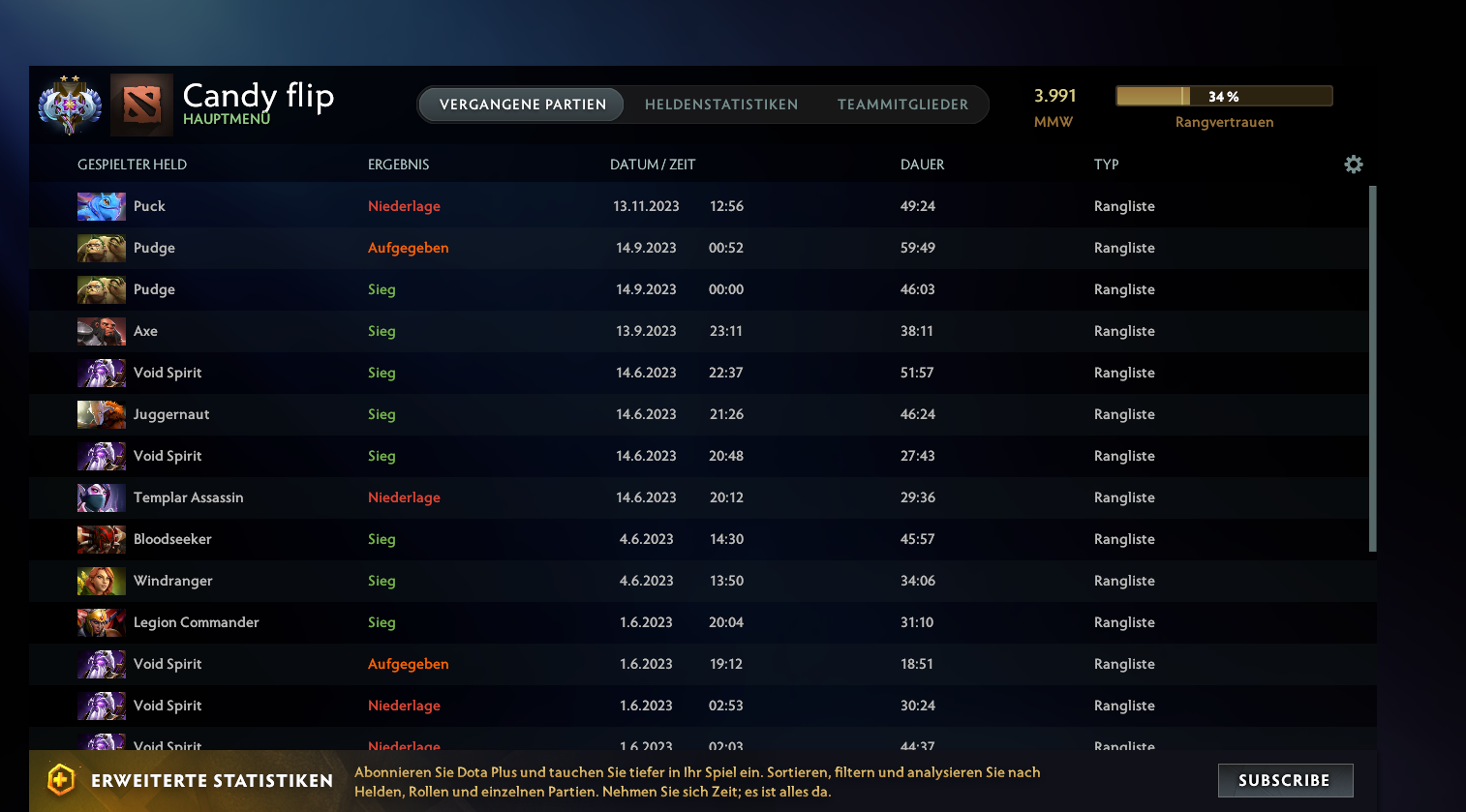The height and width of the screenshot is (812, 1466).
Task: Click the Windranger hero portrait
Action: point(101,580)
